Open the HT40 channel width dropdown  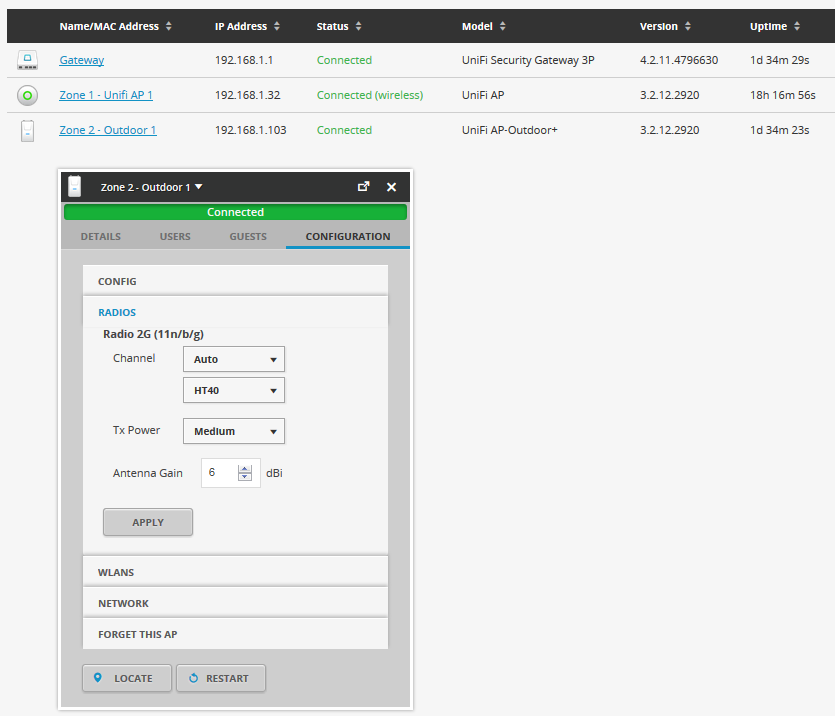(x=234, y=390)
